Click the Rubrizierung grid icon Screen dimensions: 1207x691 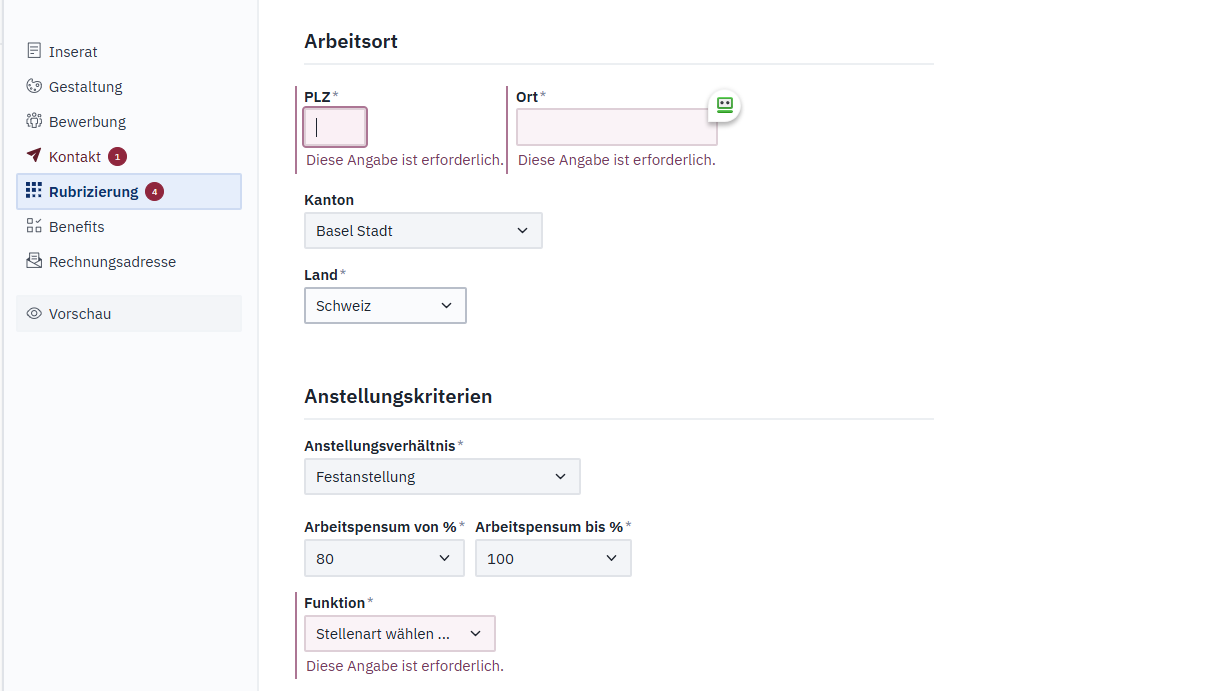click(x=33, y=191)
